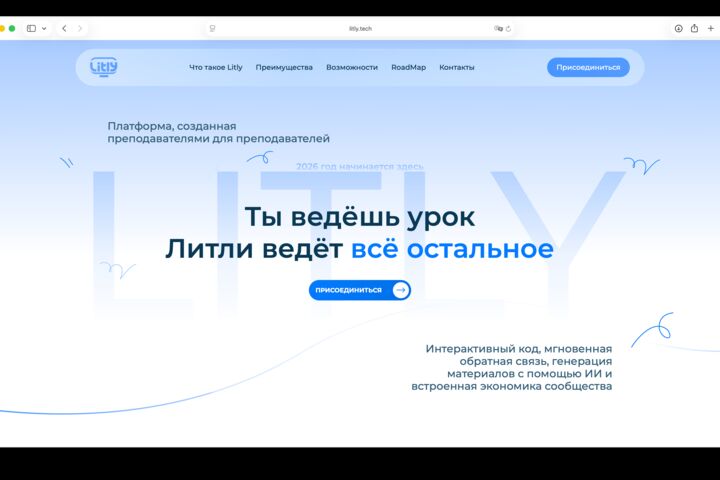Go back with the browser back arrow
Screen dimensions: 720x480
click(64, 28)
